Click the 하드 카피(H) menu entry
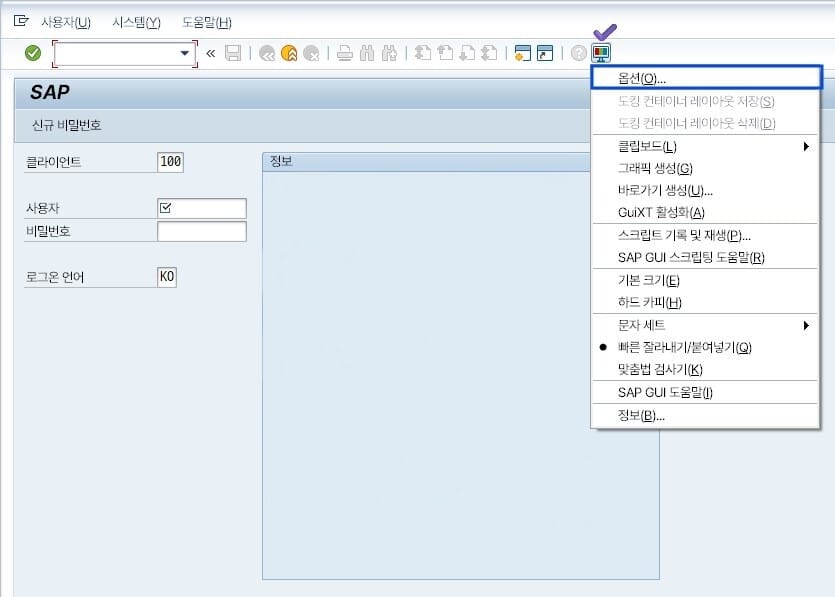The height and width of the screenshot is (597, 835). click(650, 302)
